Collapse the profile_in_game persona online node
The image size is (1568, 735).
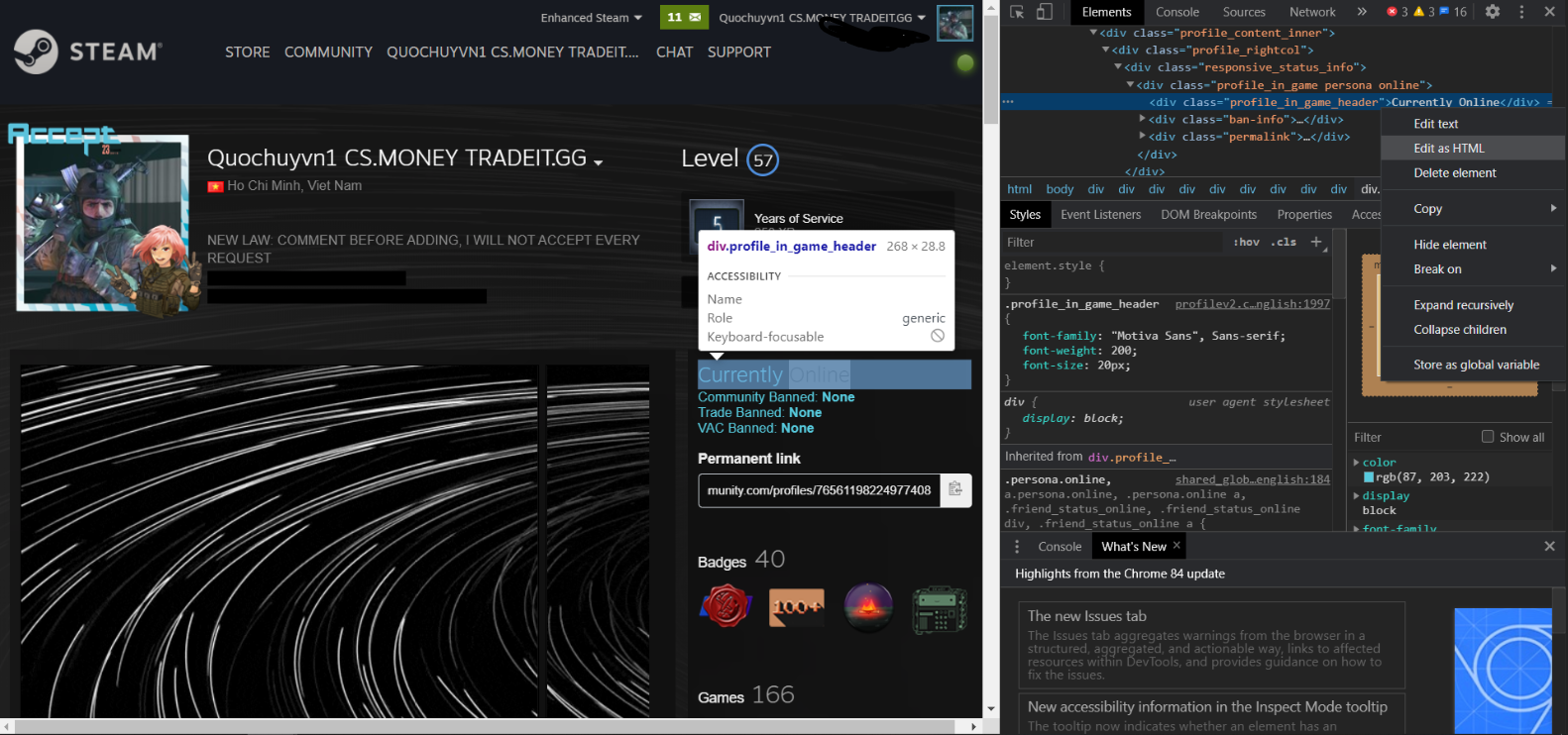pyautogui.click(x=1130, y=85)
